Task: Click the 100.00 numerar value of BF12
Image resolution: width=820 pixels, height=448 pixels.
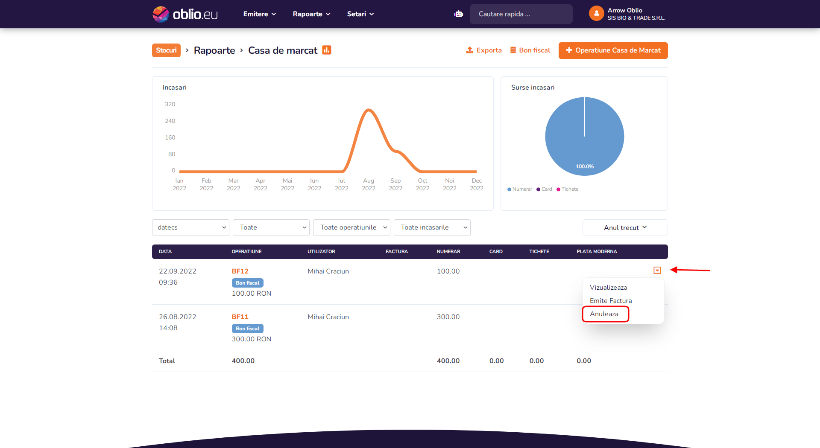Action: (x=448, y=271)
